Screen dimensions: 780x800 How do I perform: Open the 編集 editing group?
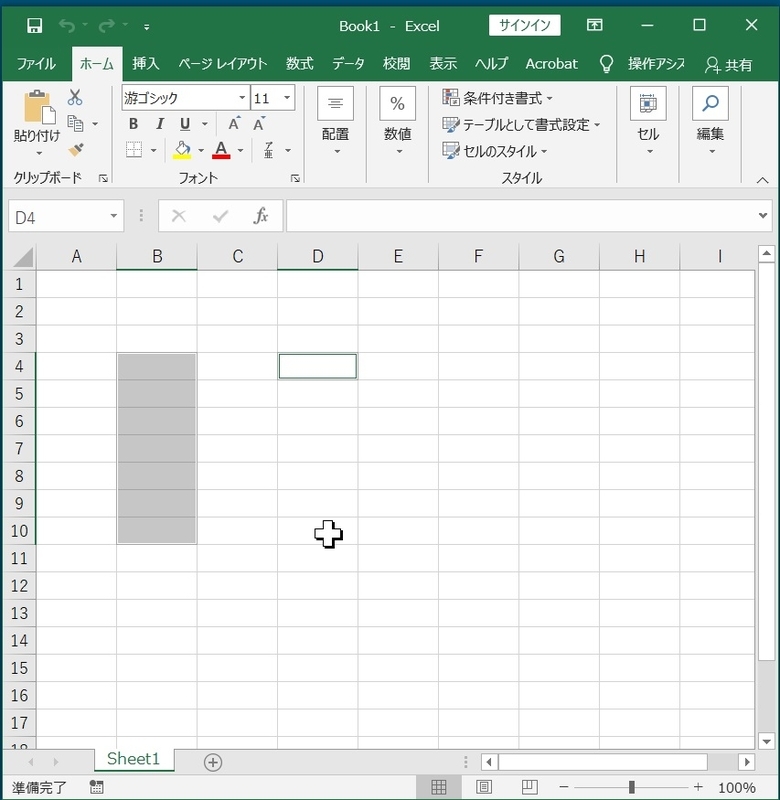point(710,121)
